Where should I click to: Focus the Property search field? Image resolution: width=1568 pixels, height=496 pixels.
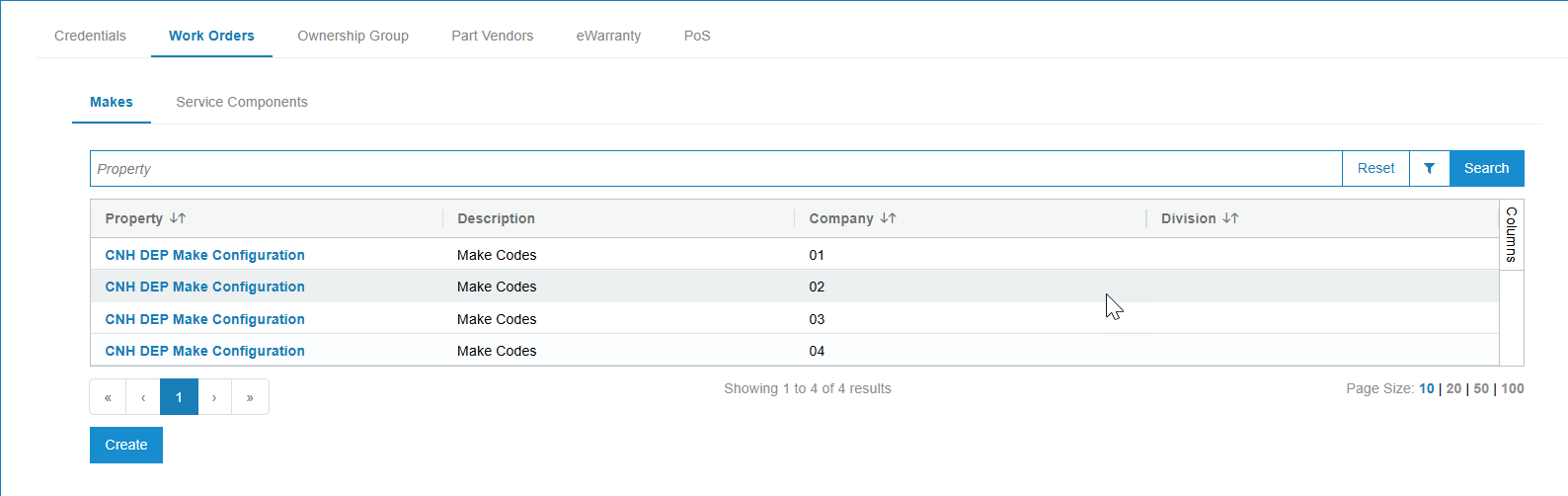click(716, 168)
